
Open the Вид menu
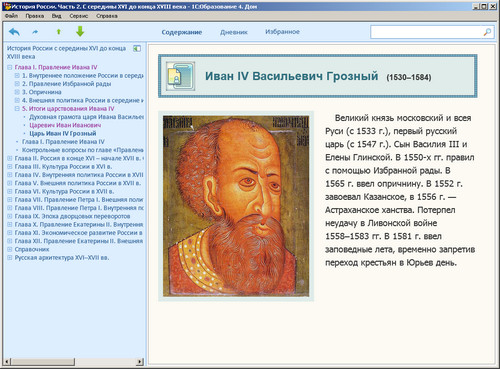pyautogui.click(x=56, y=16)
